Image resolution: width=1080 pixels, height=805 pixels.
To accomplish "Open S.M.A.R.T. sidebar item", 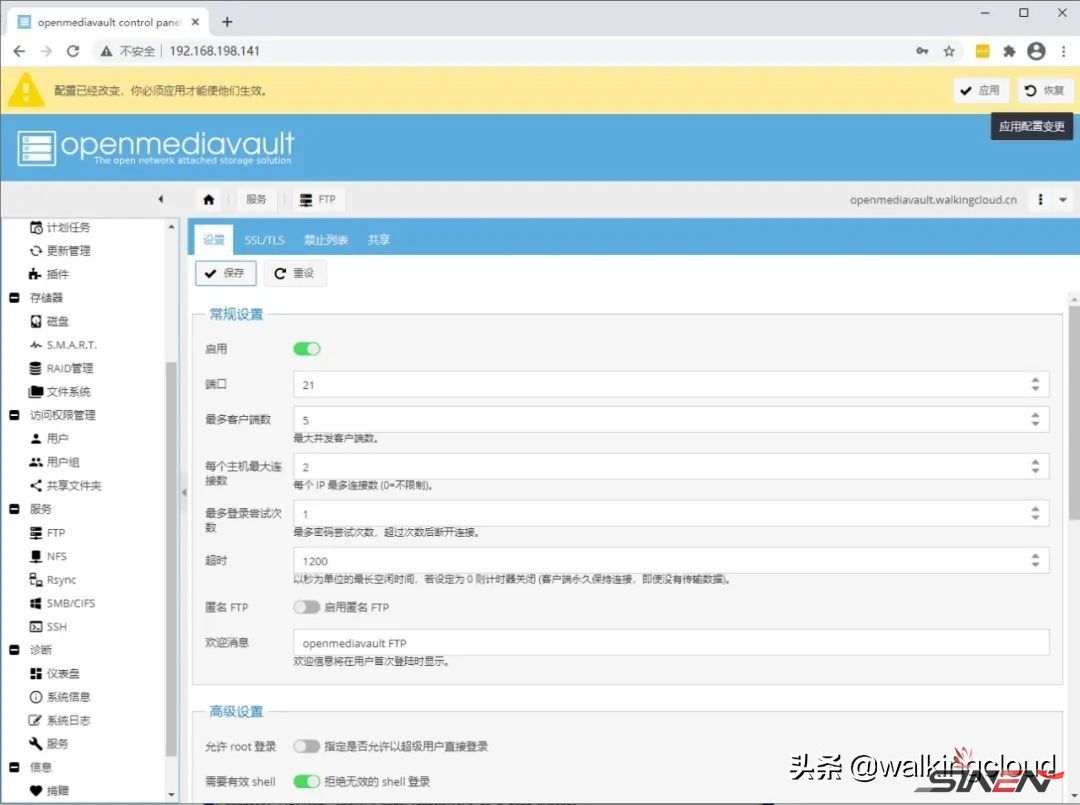I will (63, 344).
